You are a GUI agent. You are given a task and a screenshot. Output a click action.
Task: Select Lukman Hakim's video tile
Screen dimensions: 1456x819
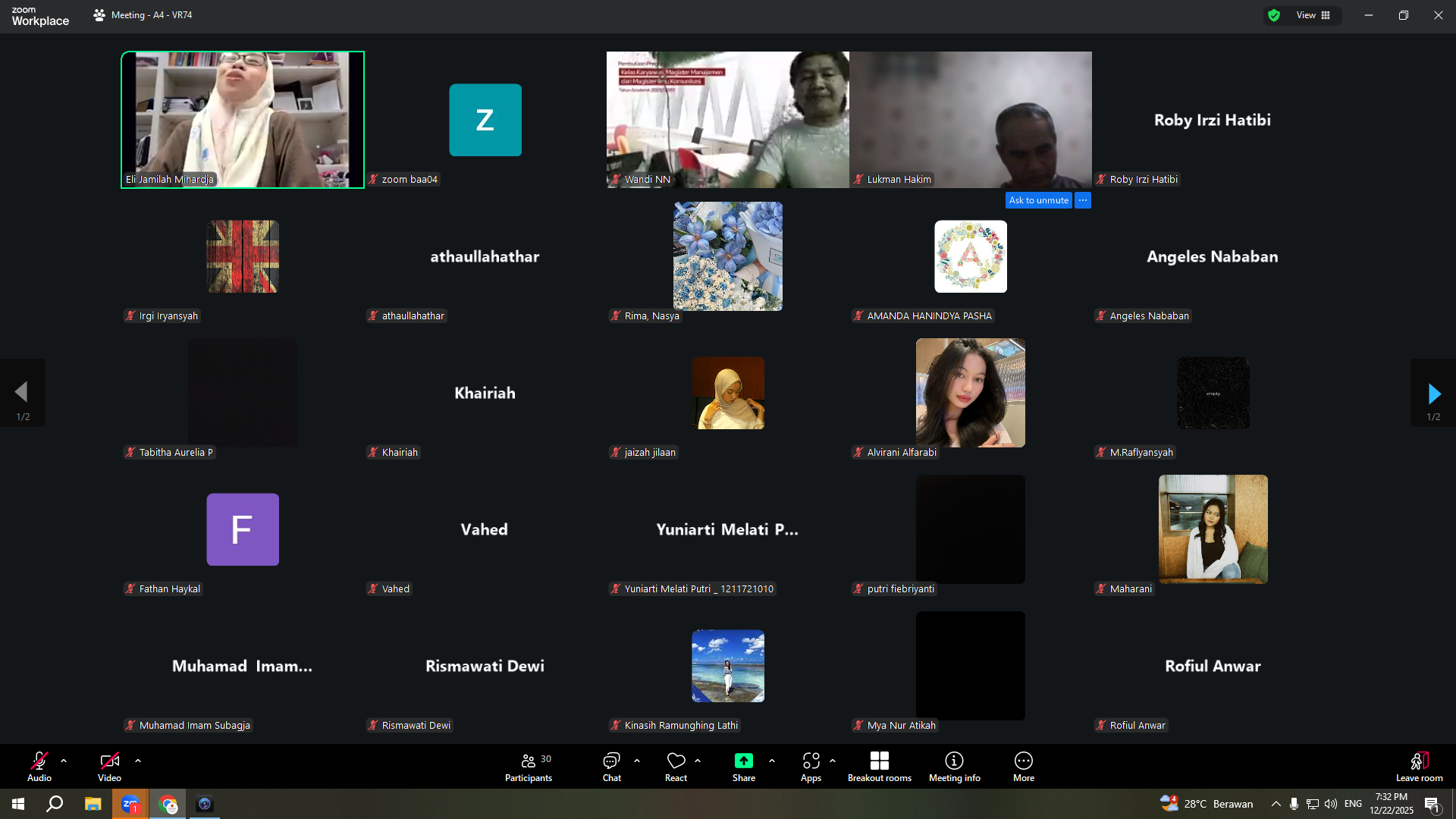pyautogui.click(x=971, y=120)
